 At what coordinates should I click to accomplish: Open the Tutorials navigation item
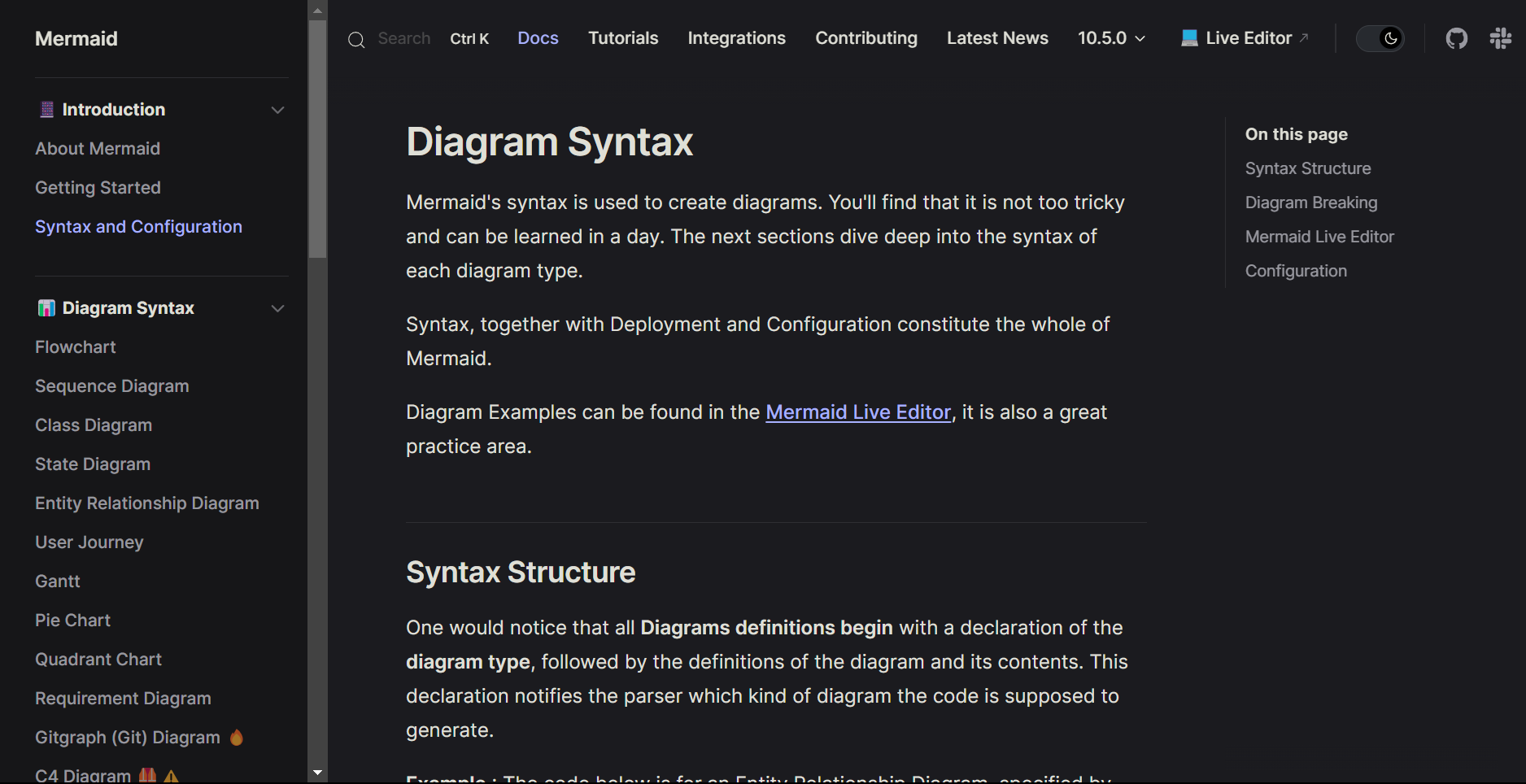click(x=623, y=38)
